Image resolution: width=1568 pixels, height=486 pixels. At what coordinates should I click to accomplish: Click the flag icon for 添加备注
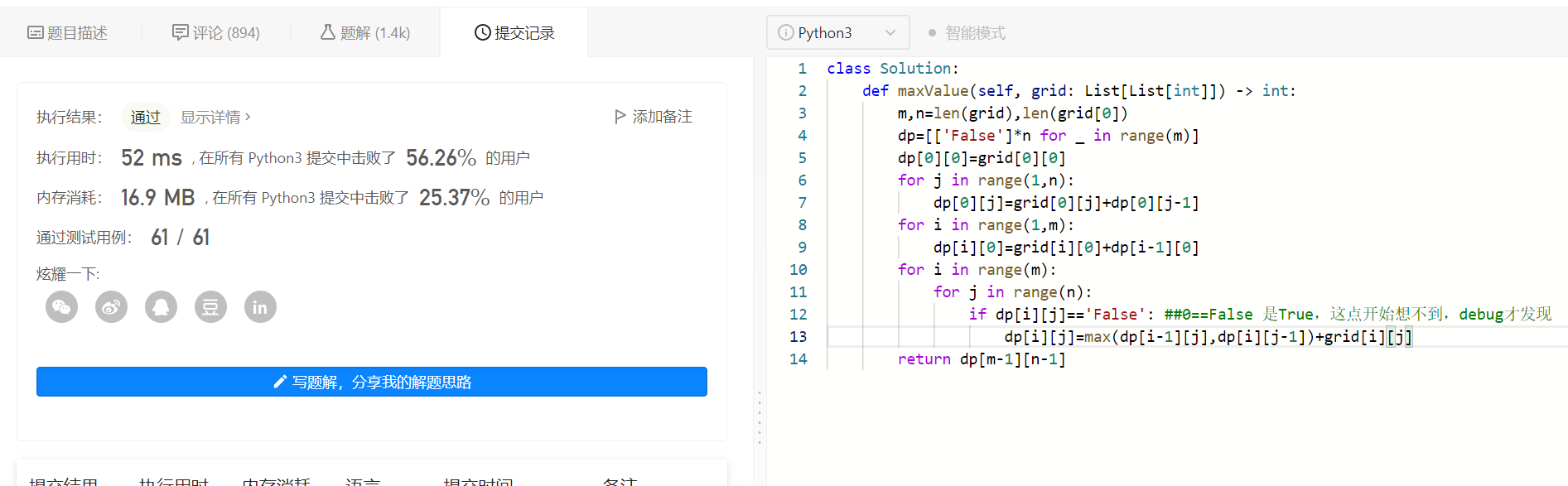click(620, 117)
